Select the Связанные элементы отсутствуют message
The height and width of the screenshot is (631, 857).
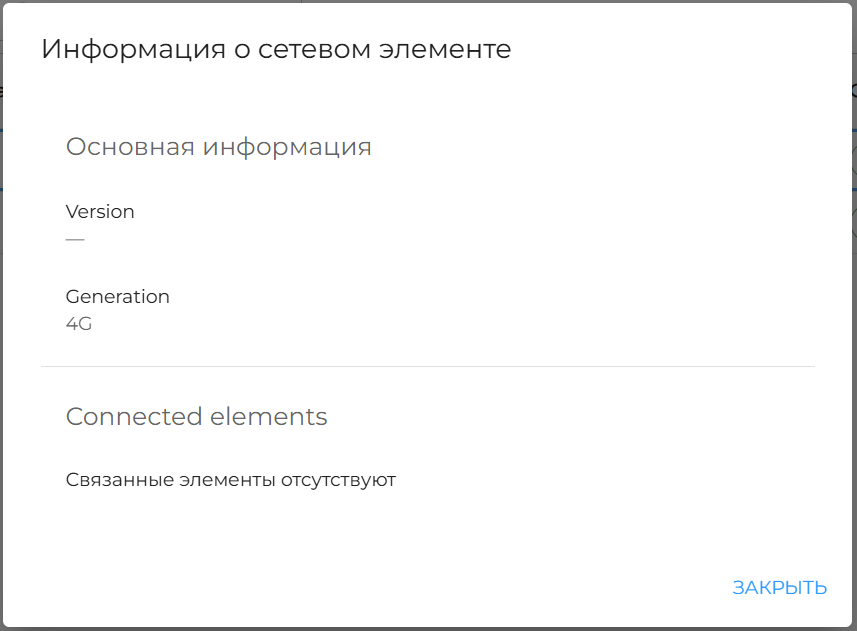pos(231,479)
